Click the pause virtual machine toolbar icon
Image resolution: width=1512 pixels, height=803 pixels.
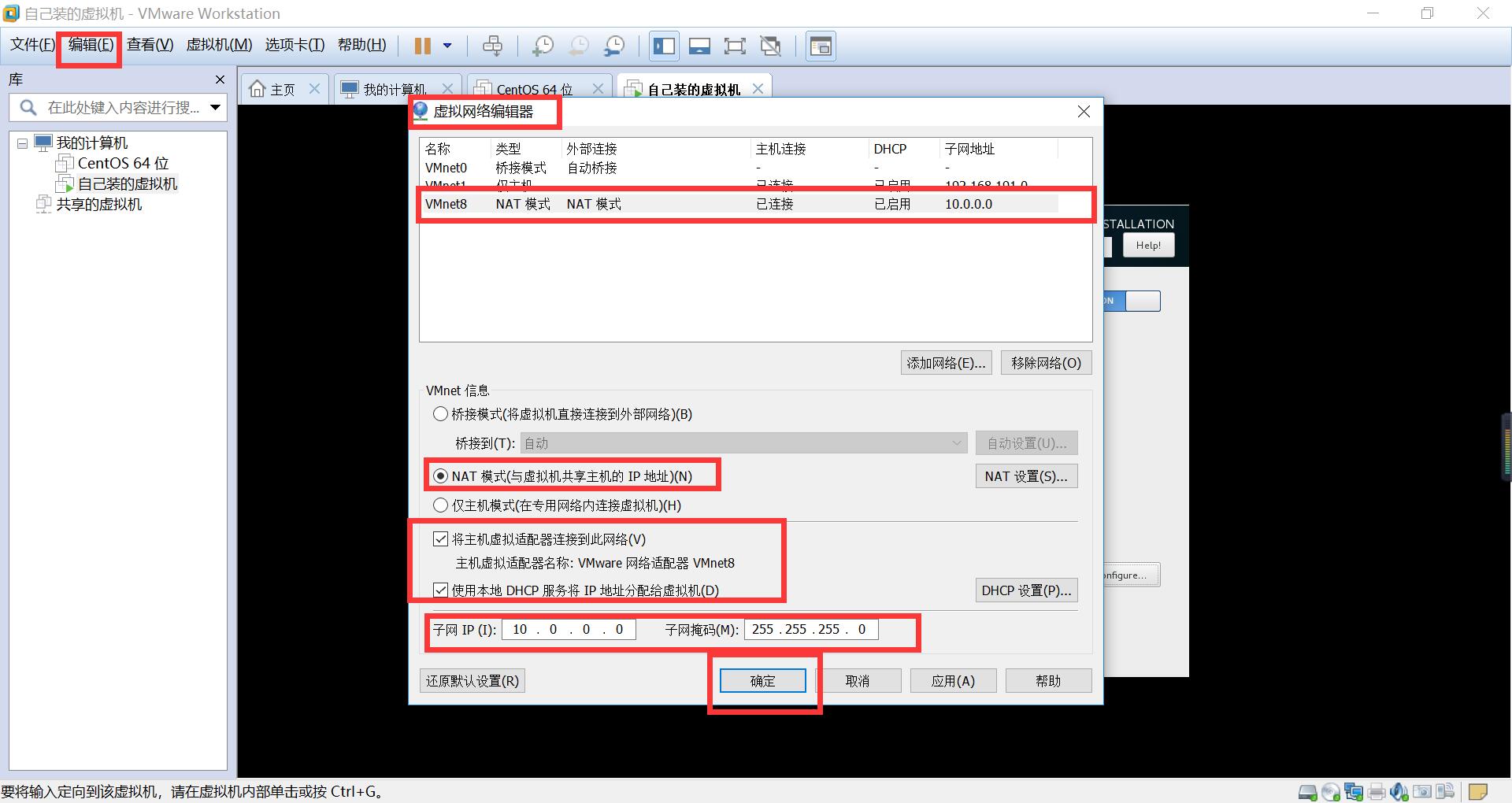coord(423,46)
